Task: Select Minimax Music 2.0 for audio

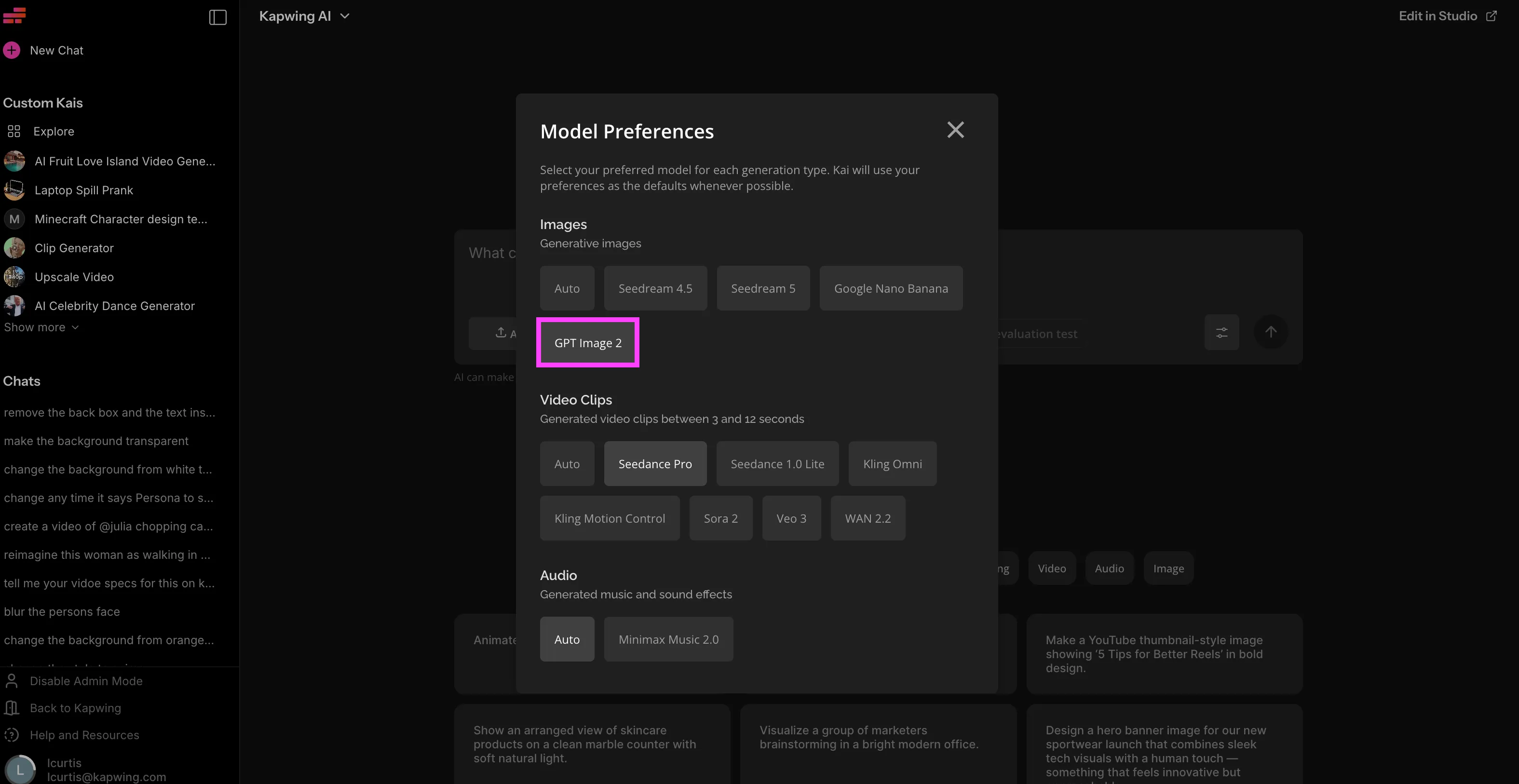Action: (x=668, y=639)
